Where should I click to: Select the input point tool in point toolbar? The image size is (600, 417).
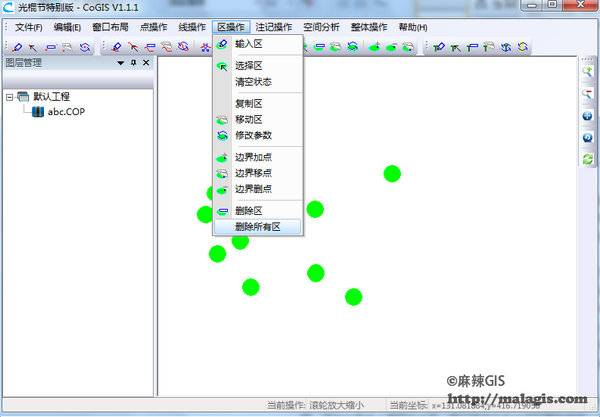click(17, 47)
